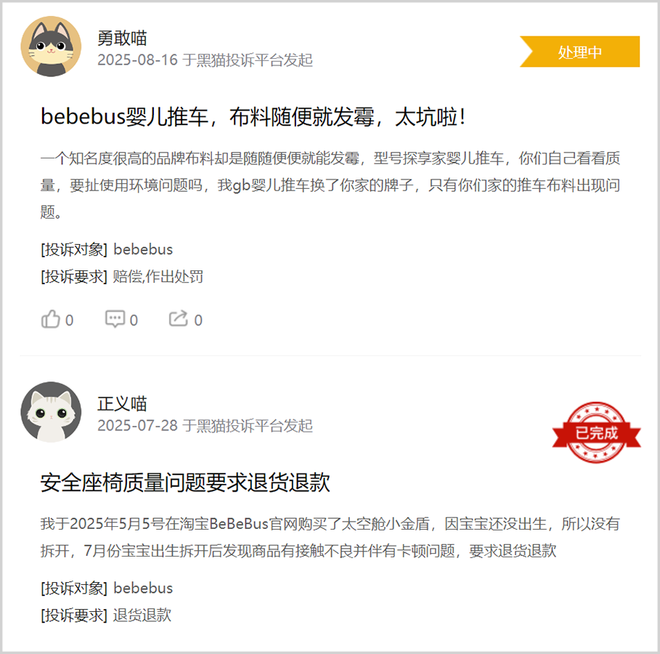Open 安全座椅质量问题要求退货退款 complaint title

[x=185, y=482]
